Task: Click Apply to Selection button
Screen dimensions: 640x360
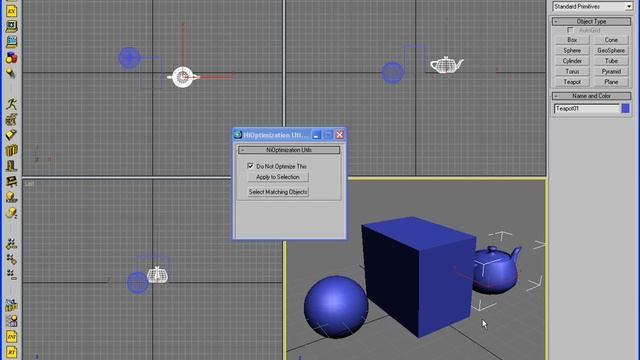Action: [x=278, y=177]
